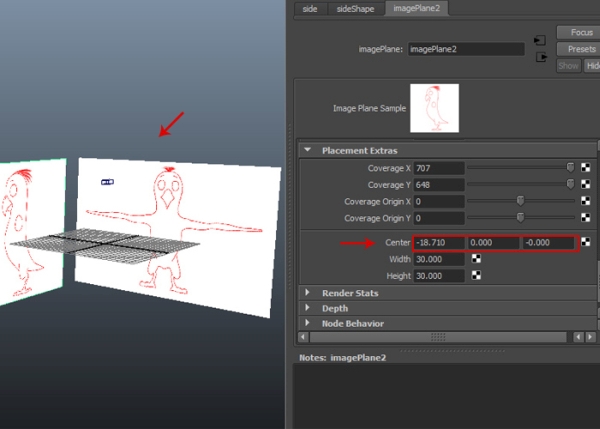Click the Coverage Origin X checker icon

point(585,201)
